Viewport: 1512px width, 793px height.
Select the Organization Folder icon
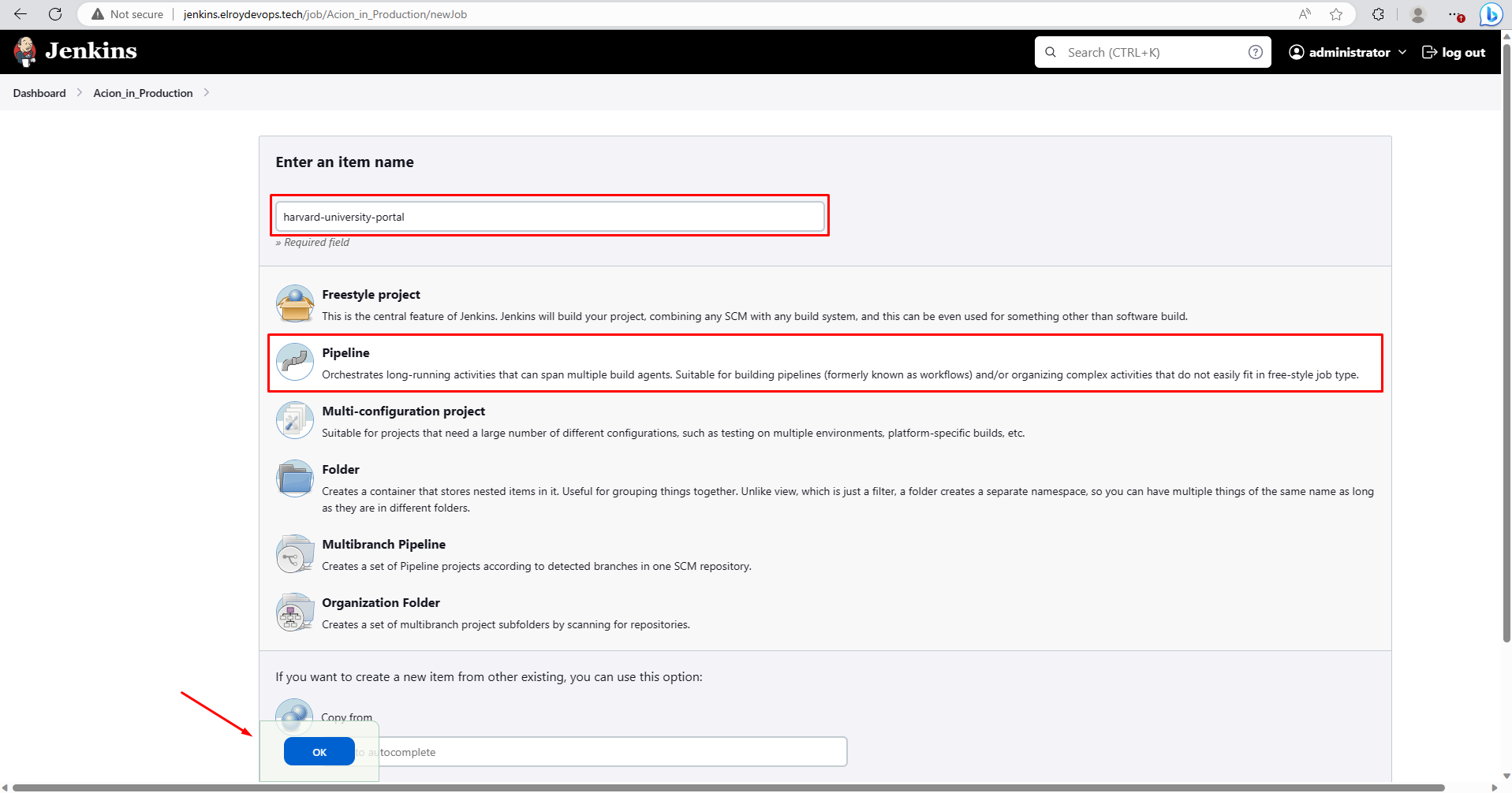pyautogui.click(x=295, y=612)
